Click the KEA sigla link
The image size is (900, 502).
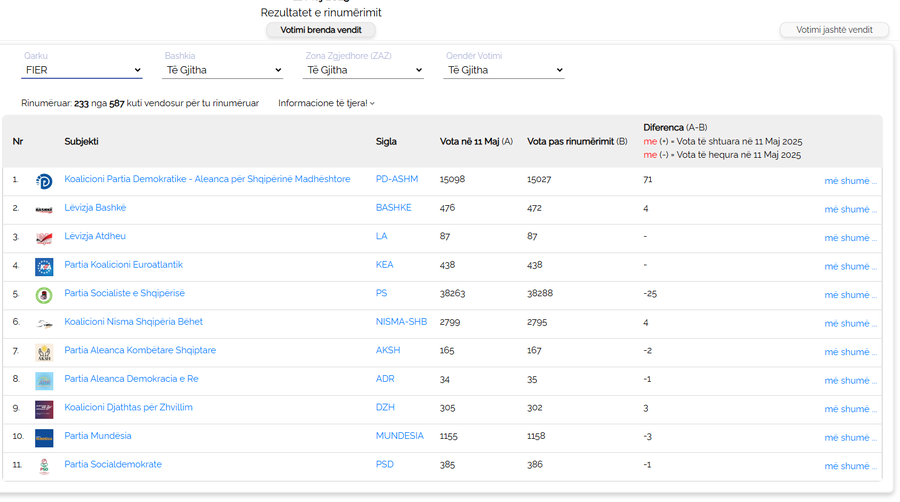pyautogui.click(x=385, y=264)
